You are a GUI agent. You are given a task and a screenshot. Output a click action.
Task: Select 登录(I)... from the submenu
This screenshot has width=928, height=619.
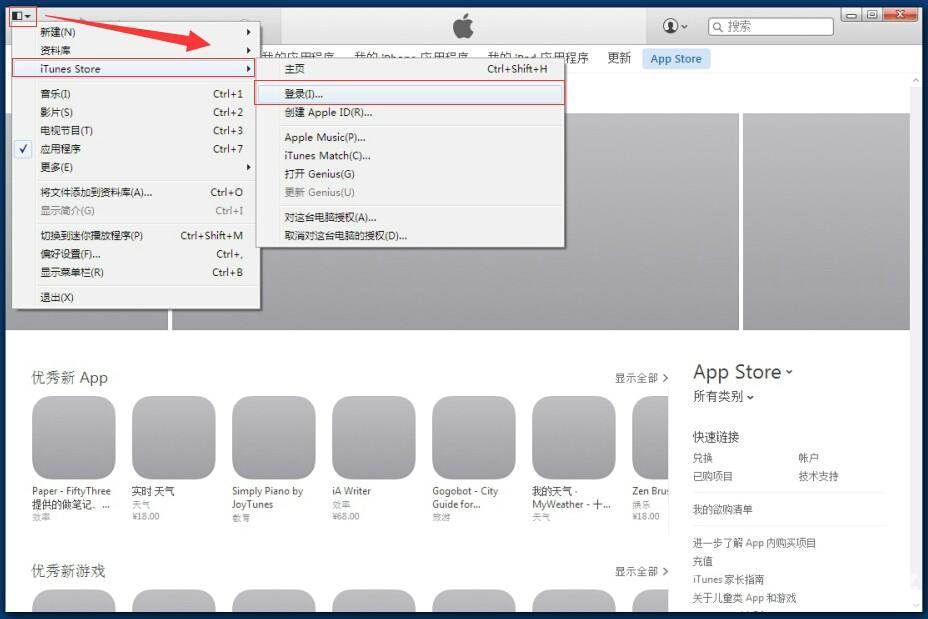tap(304, 94)
